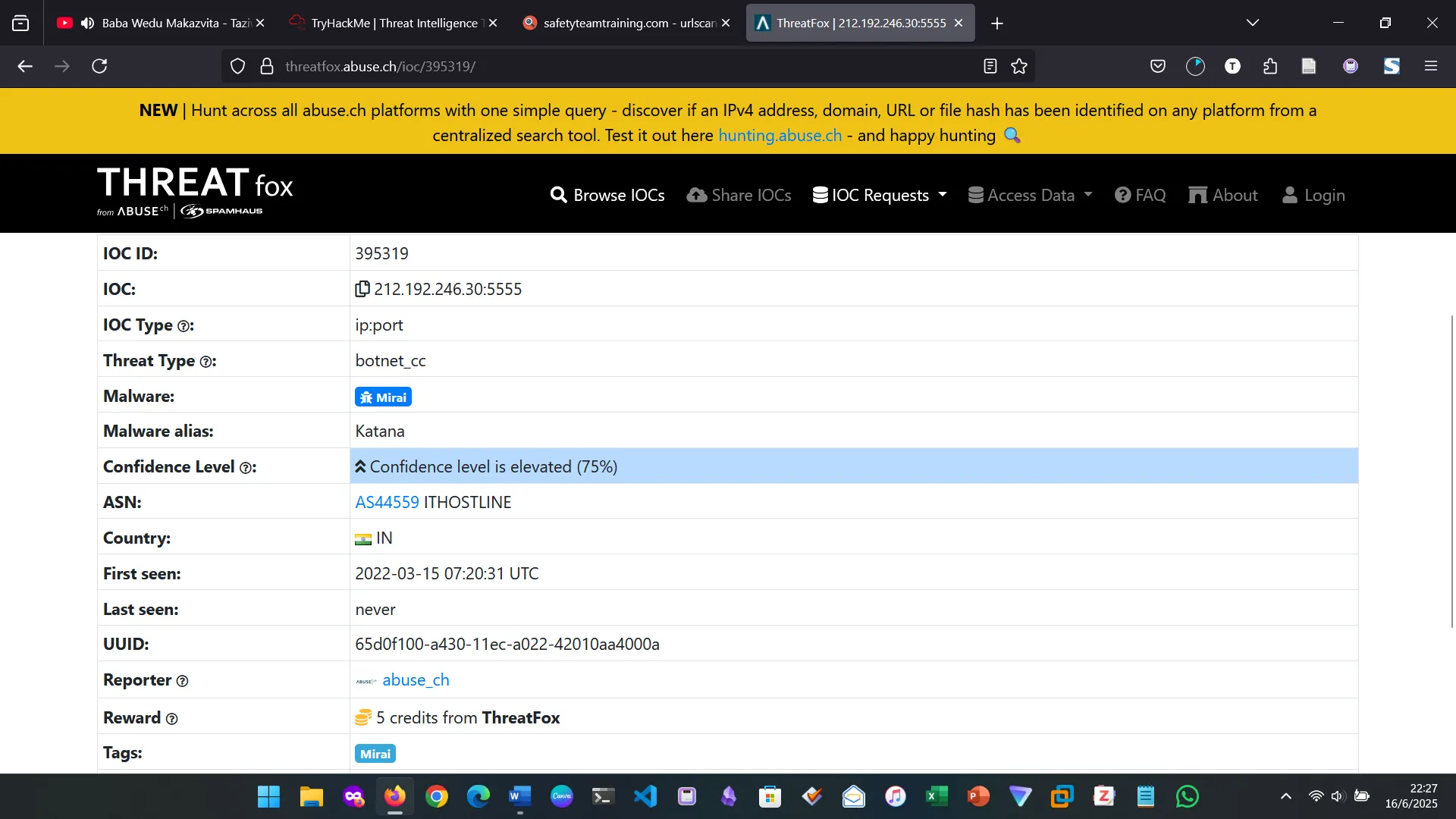This screenshot has height=819, width=1456.
Task: Open Firefox extensions puzzle icon
Action: click(x=1270, y=67)
